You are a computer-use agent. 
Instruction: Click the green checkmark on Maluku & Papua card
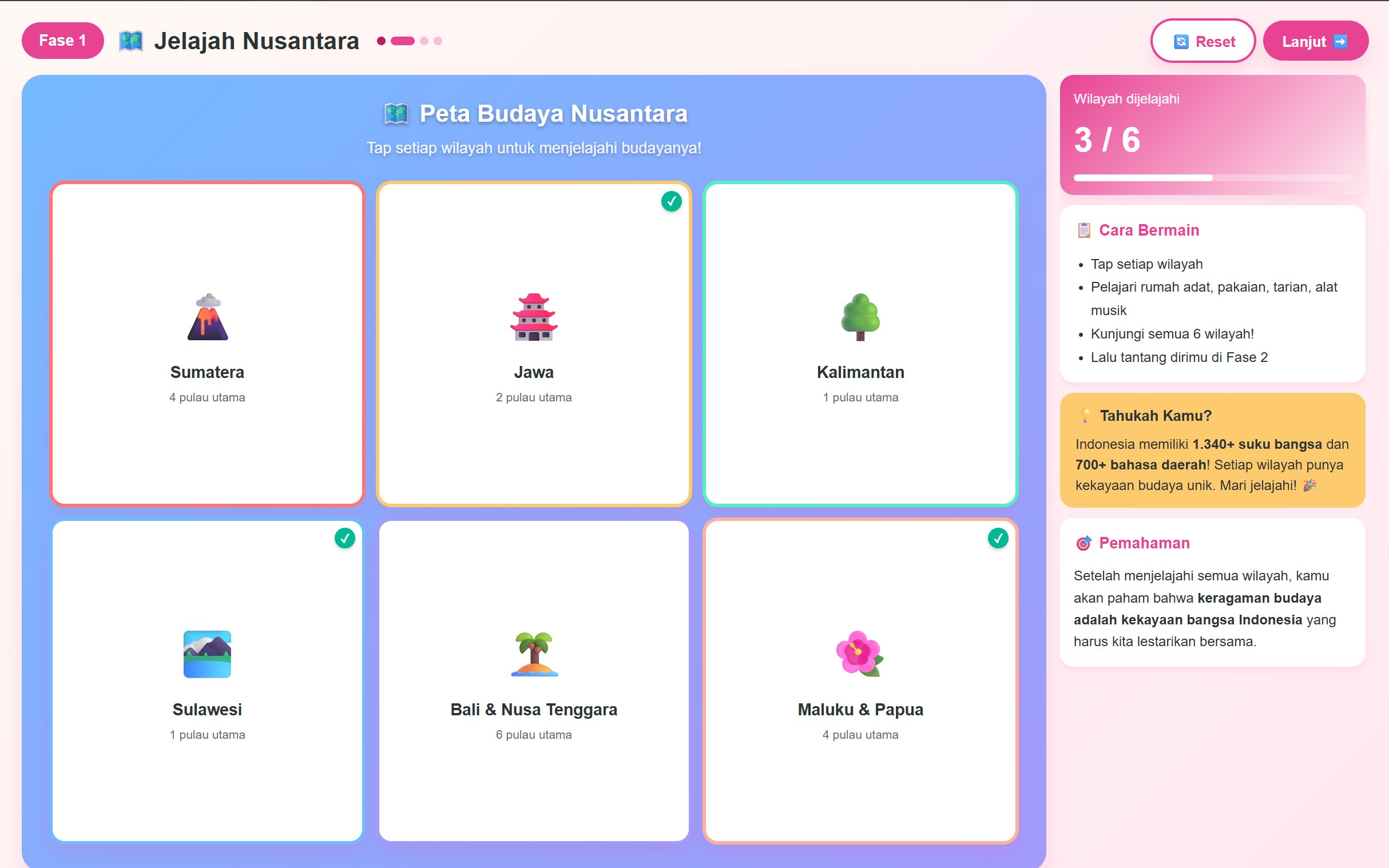point(998,538)
